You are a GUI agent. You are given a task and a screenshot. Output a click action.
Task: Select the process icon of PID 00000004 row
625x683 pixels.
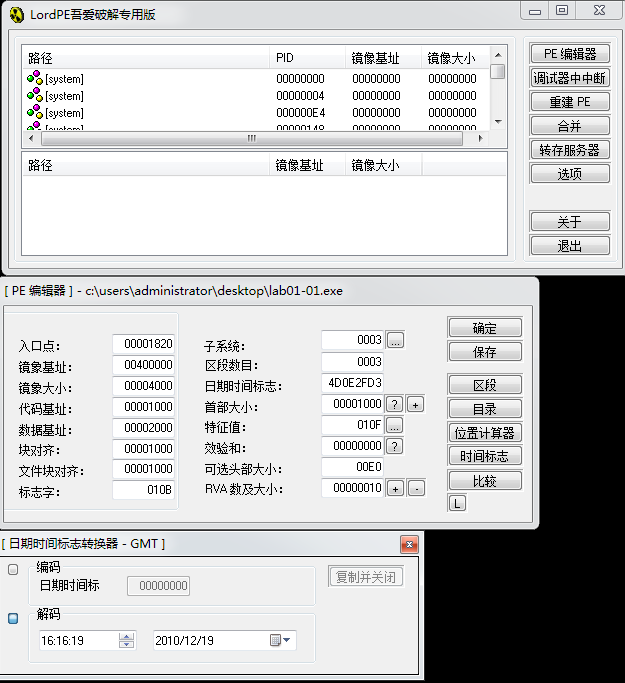[x=35, y=95]
